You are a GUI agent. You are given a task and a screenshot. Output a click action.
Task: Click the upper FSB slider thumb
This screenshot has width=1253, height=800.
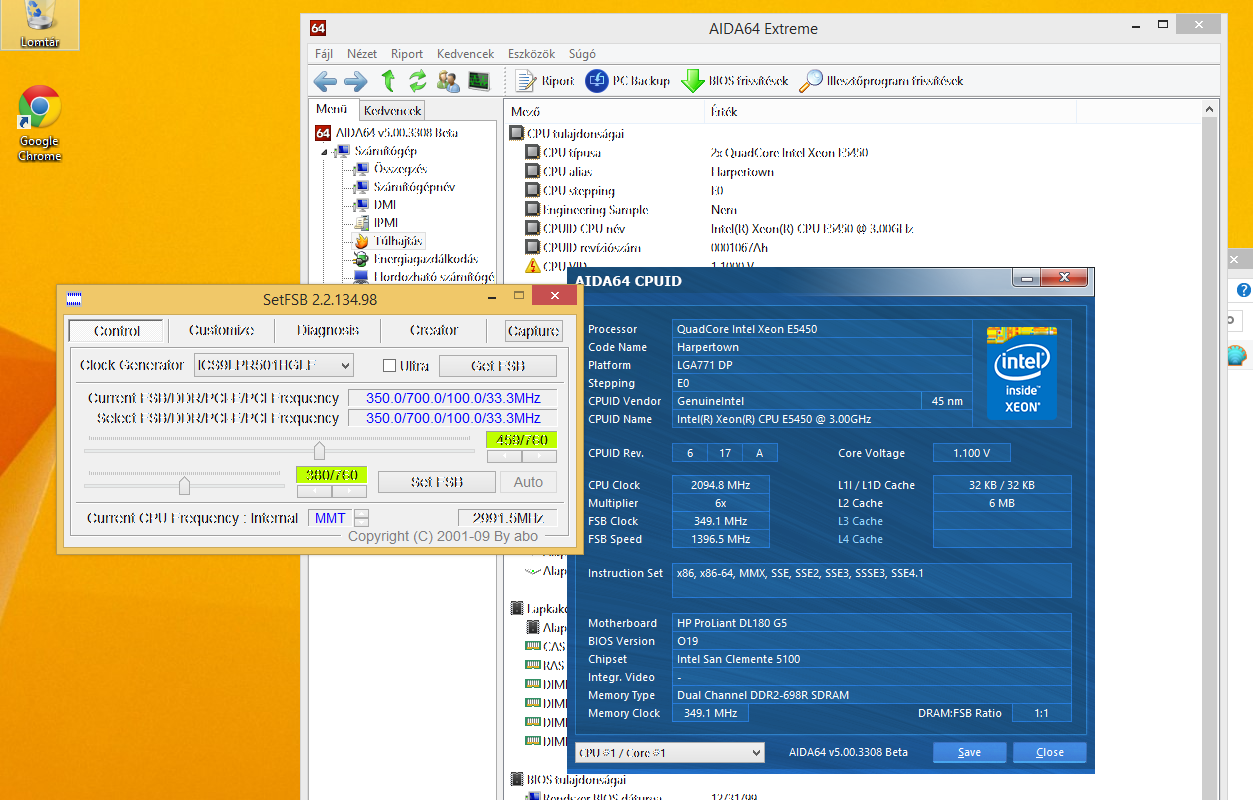coord(319,451)
